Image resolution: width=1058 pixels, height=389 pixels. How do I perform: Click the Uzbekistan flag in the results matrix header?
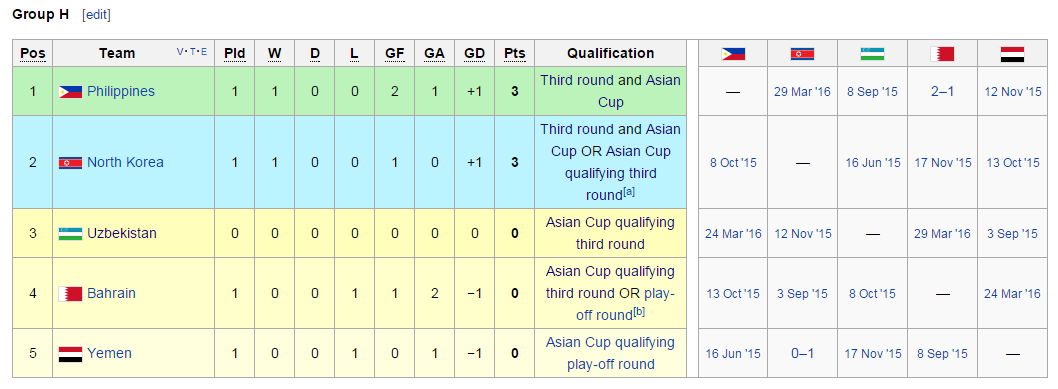pos(872,53)
